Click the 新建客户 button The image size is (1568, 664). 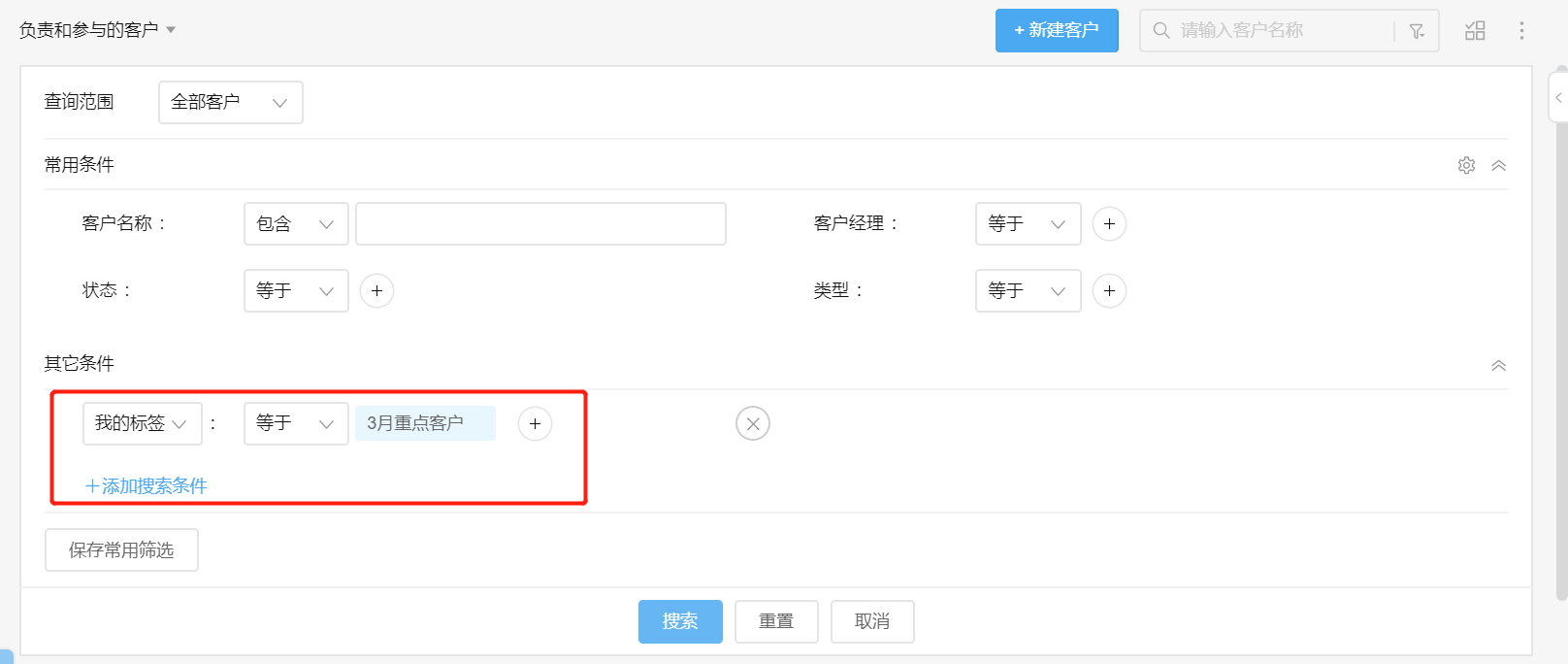tap(1056, 31)
